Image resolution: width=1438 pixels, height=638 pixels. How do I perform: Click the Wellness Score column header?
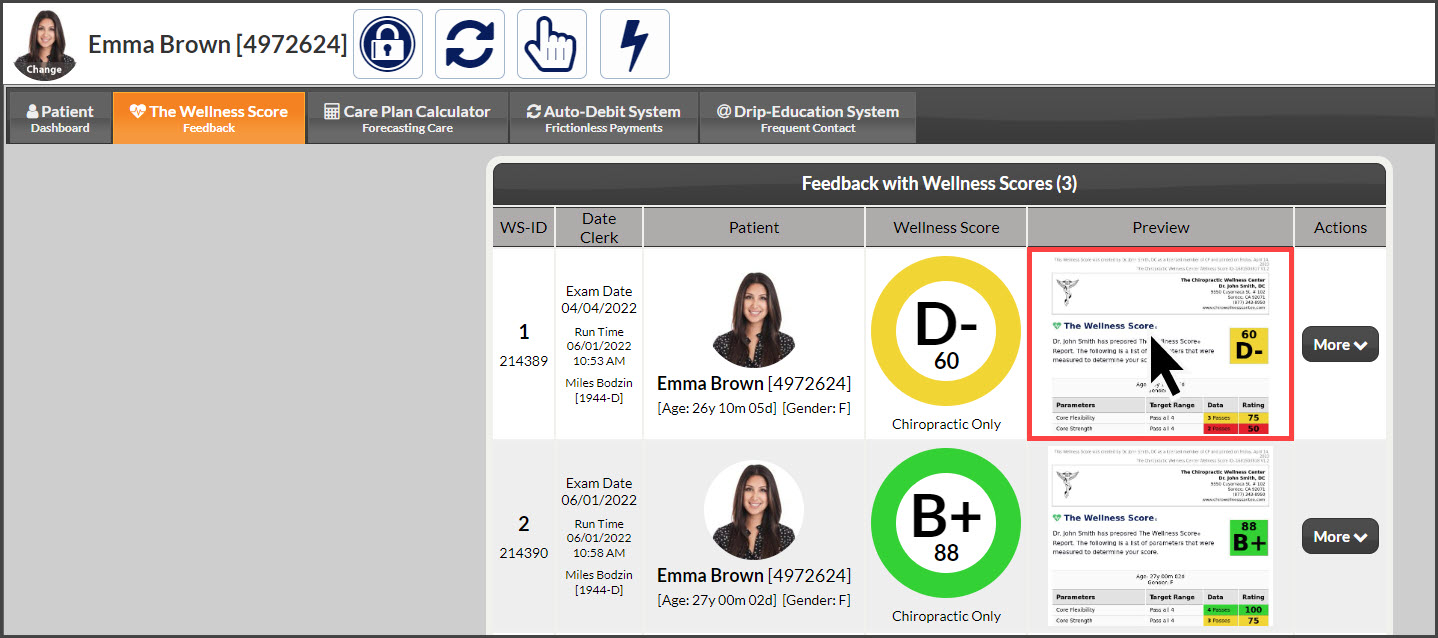(x=946, y=227)
